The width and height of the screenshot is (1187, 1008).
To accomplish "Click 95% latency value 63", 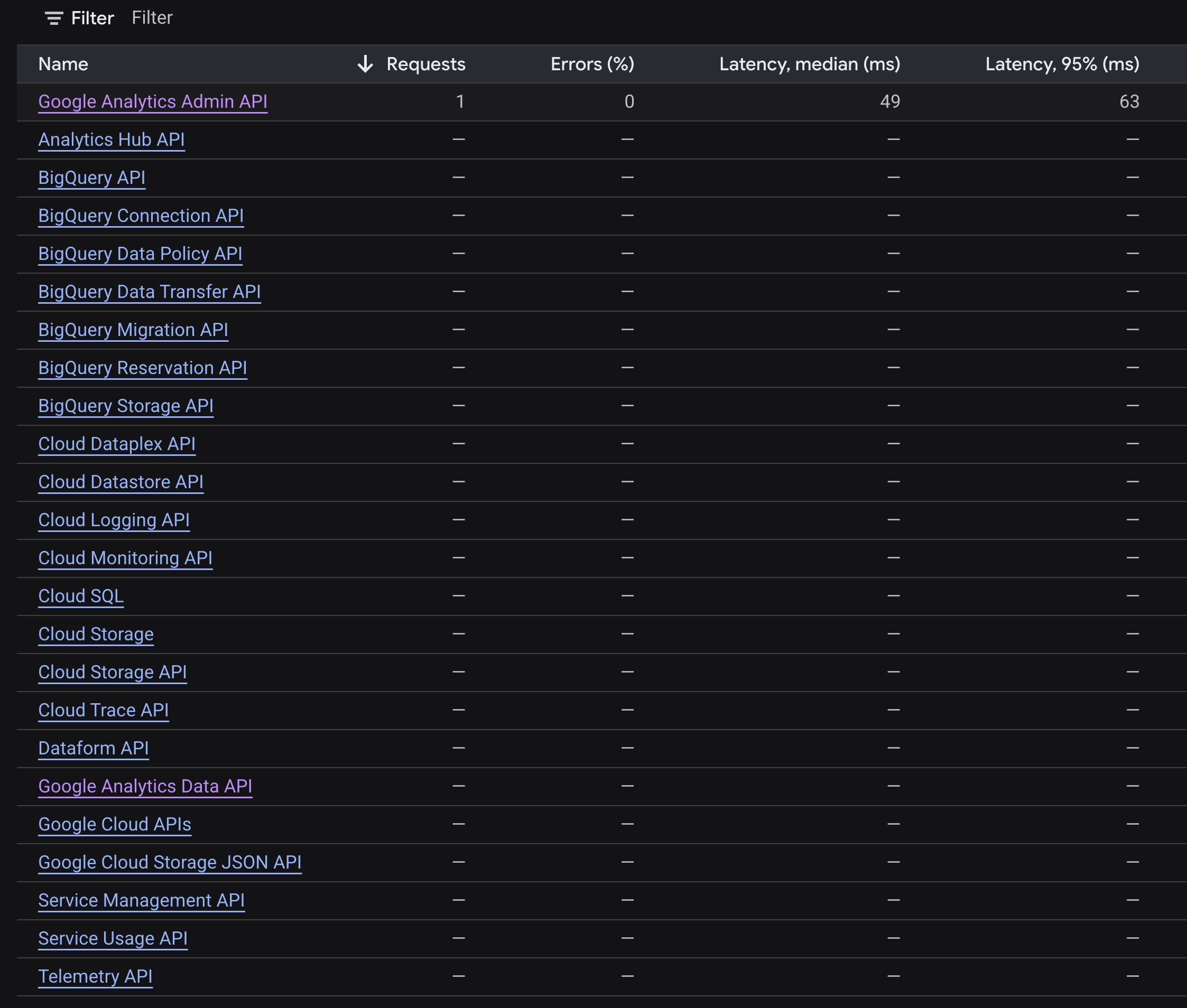I will click(1129, 102).
